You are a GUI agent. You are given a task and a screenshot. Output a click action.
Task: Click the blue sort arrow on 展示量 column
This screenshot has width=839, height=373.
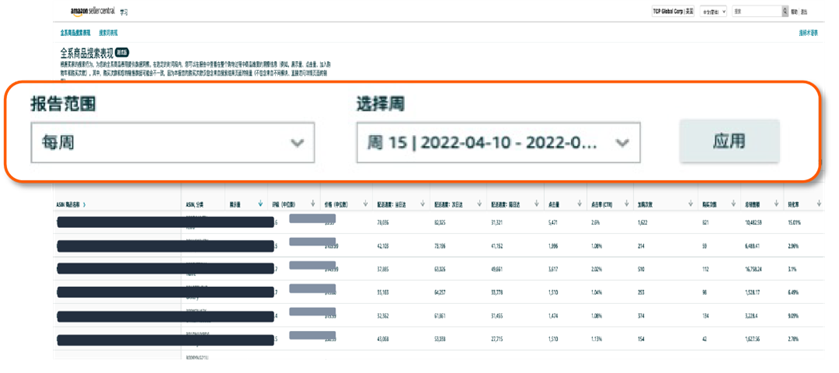pos(260,203)
